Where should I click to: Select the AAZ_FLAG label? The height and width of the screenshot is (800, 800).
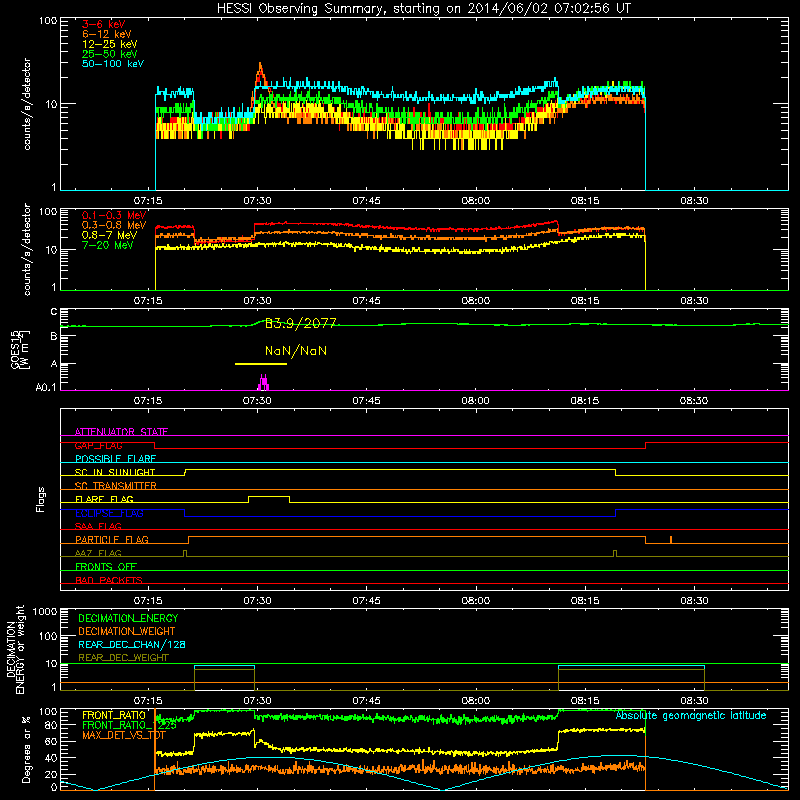coord(98,553)
